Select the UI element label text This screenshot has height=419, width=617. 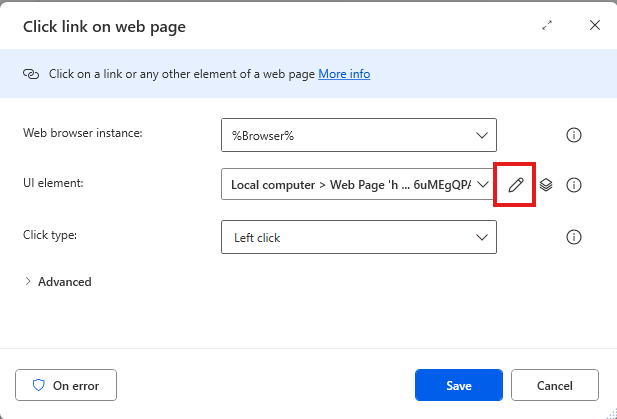pyautogui.click(x=53, y=183)
